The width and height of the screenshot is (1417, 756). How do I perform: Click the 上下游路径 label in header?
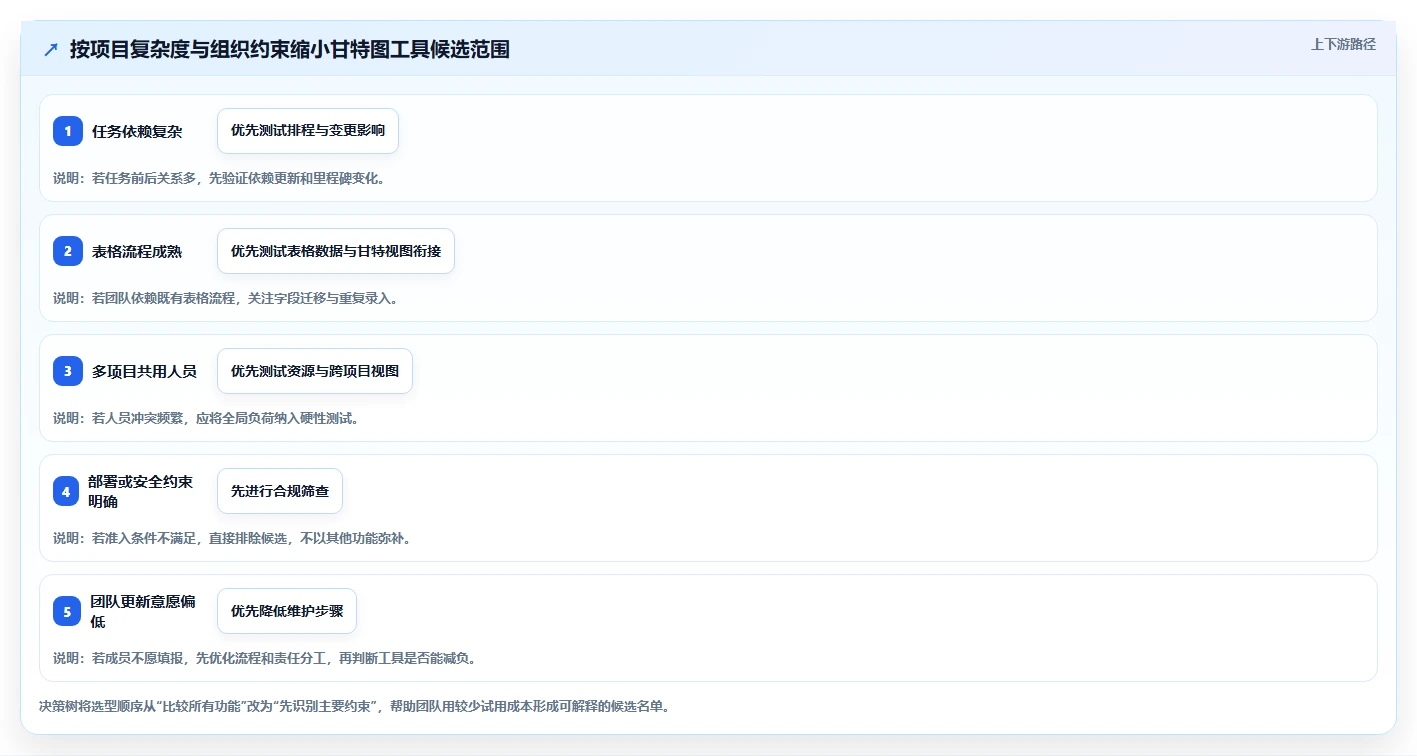tap(1343, 44)
